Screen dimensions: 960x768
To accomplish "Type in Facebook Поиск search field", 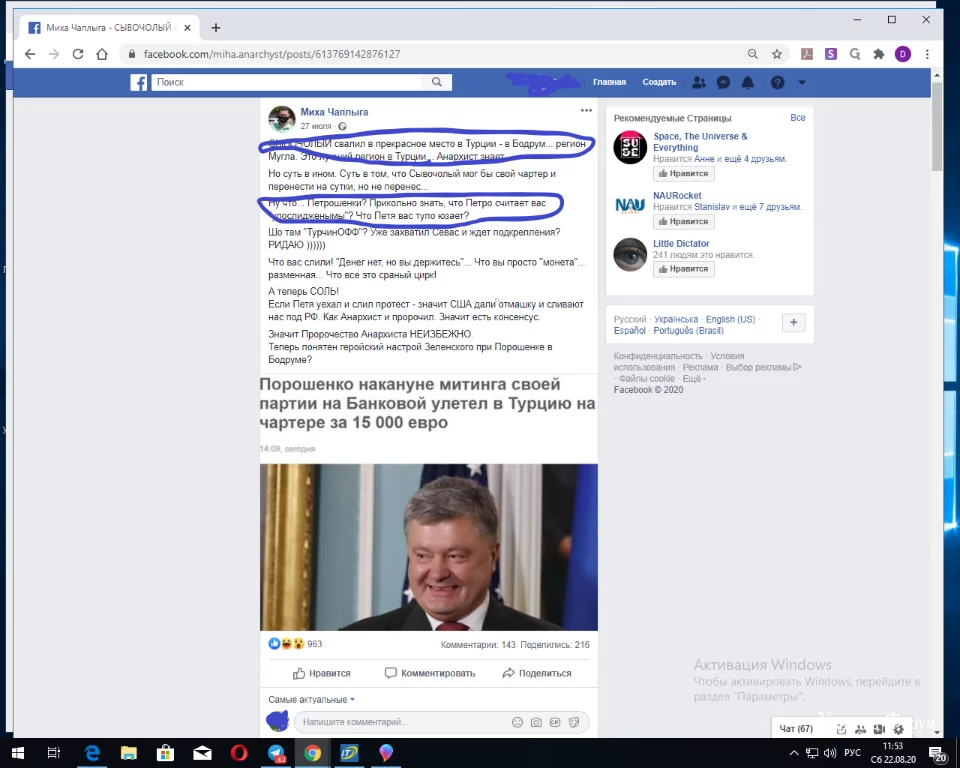I will click(x=287, y=82).
